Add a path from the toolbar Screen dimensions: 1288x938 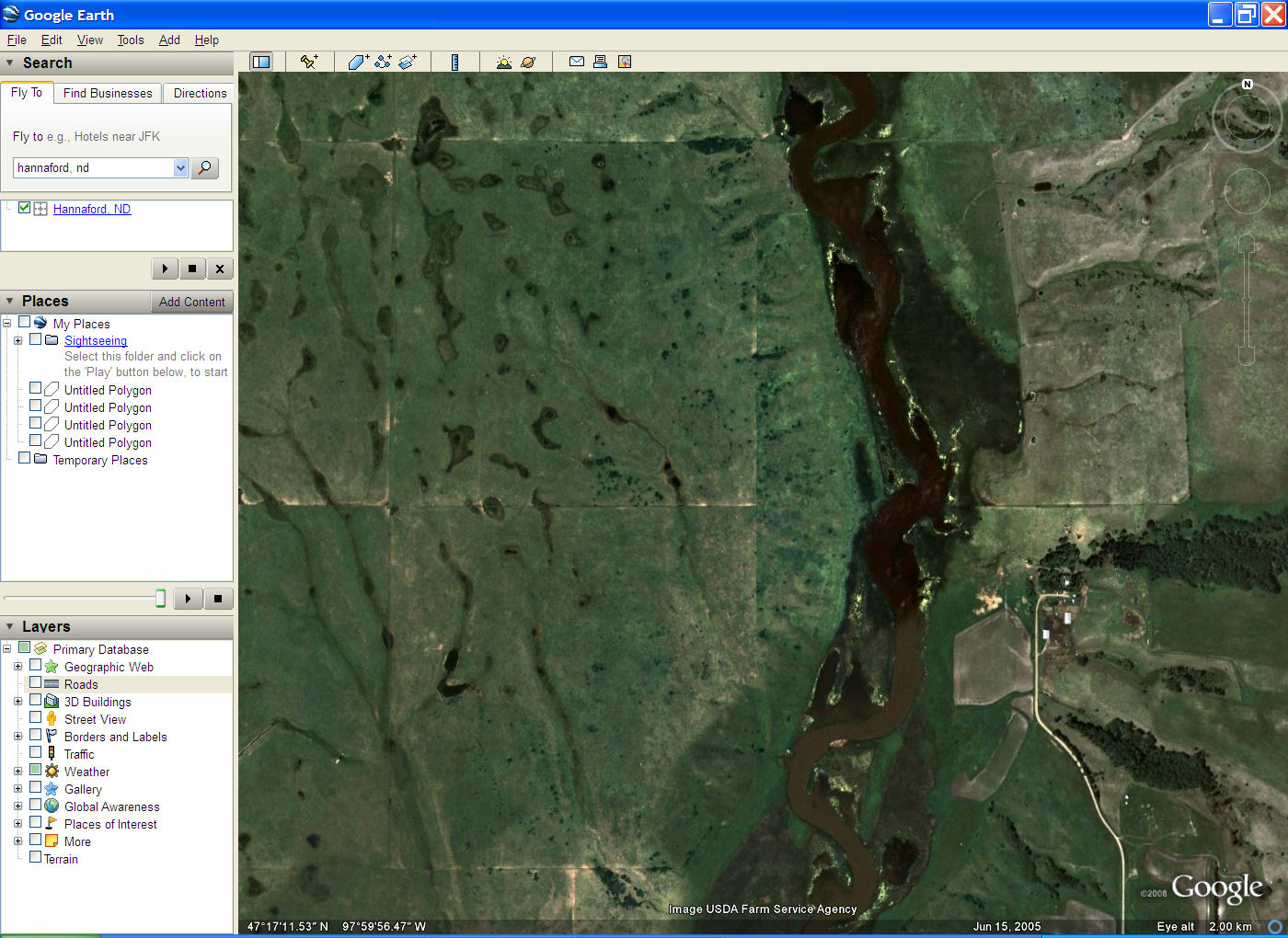coord(383,62)
